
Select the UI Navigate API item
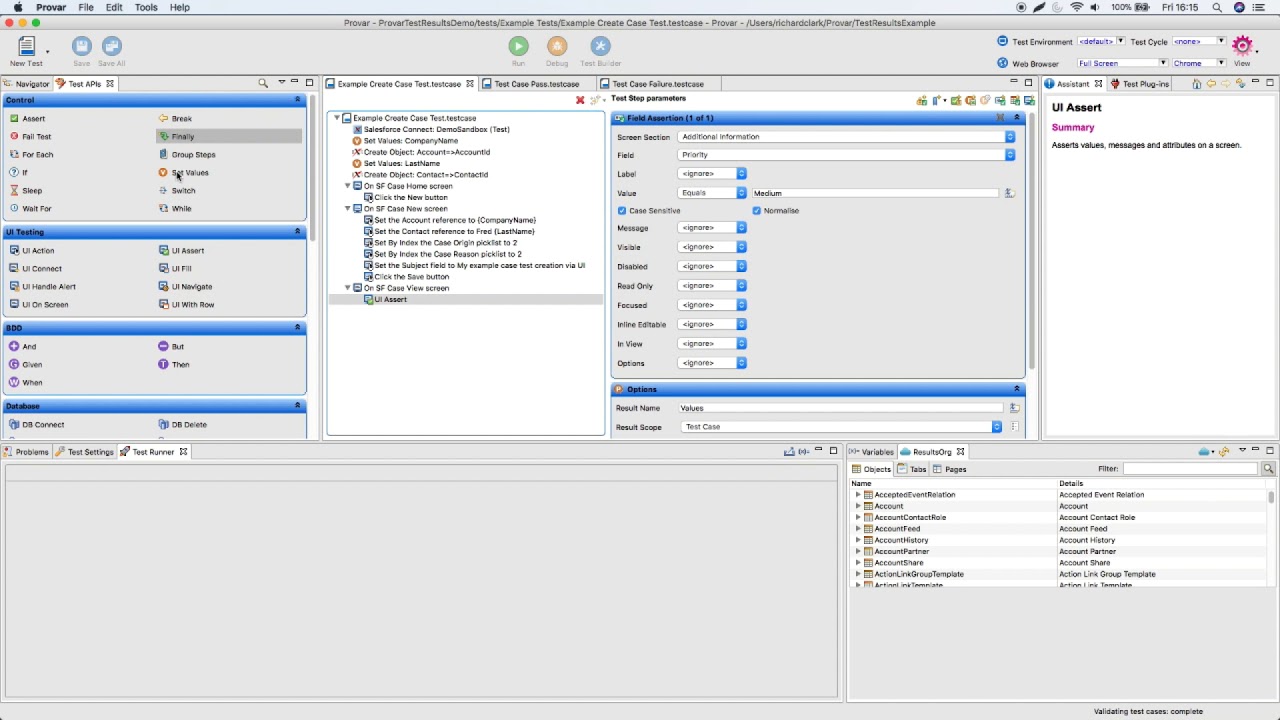coord(190,287)
